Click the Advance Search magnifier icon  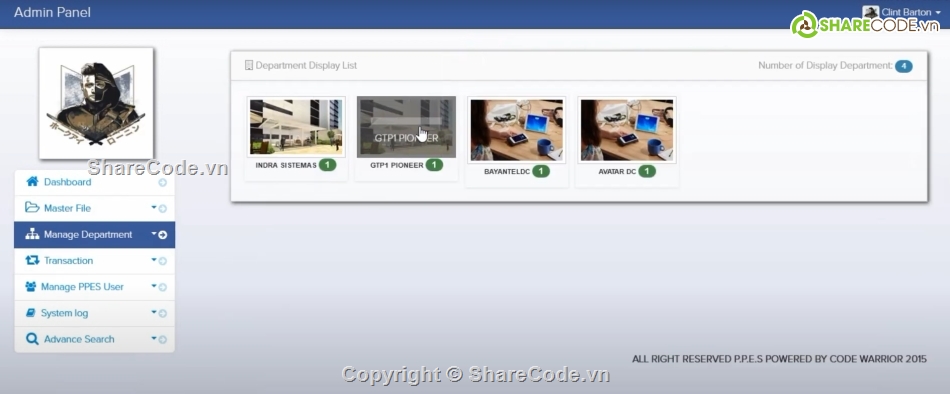pyautogui.click(x=32, y=339)
